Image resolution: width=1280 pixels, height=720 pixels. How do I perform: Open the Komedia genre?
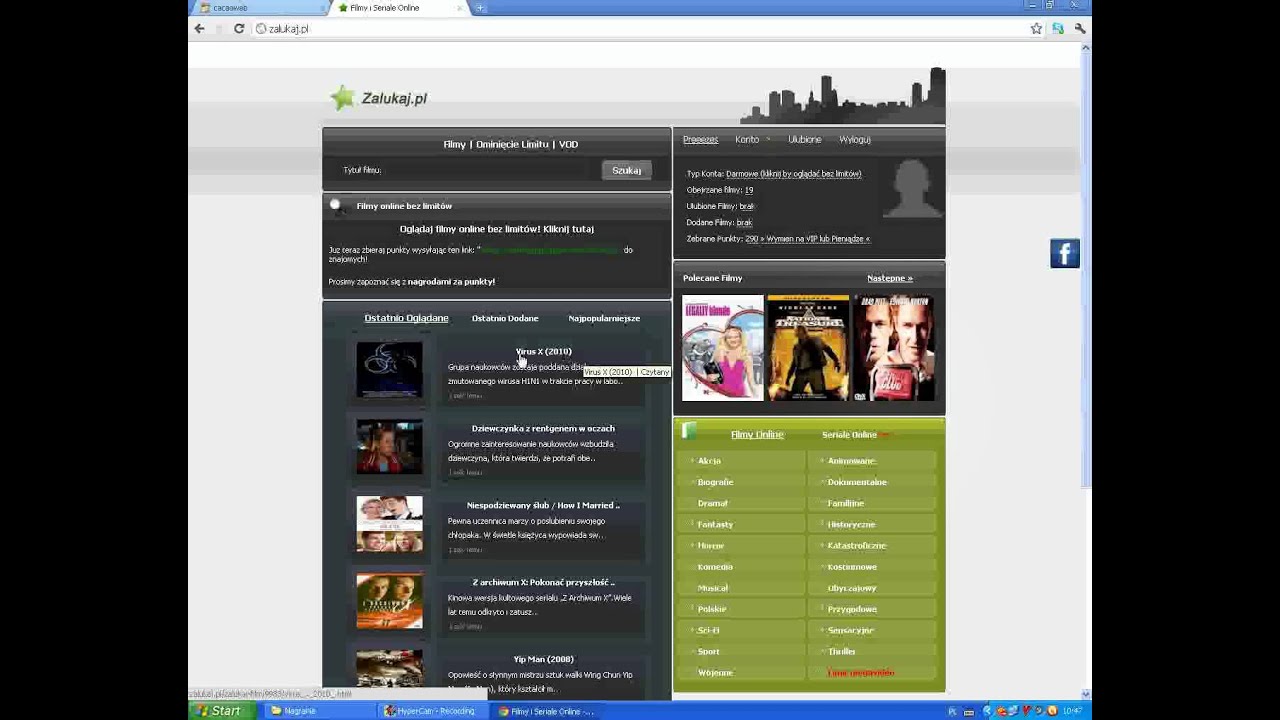coord(715,567)
